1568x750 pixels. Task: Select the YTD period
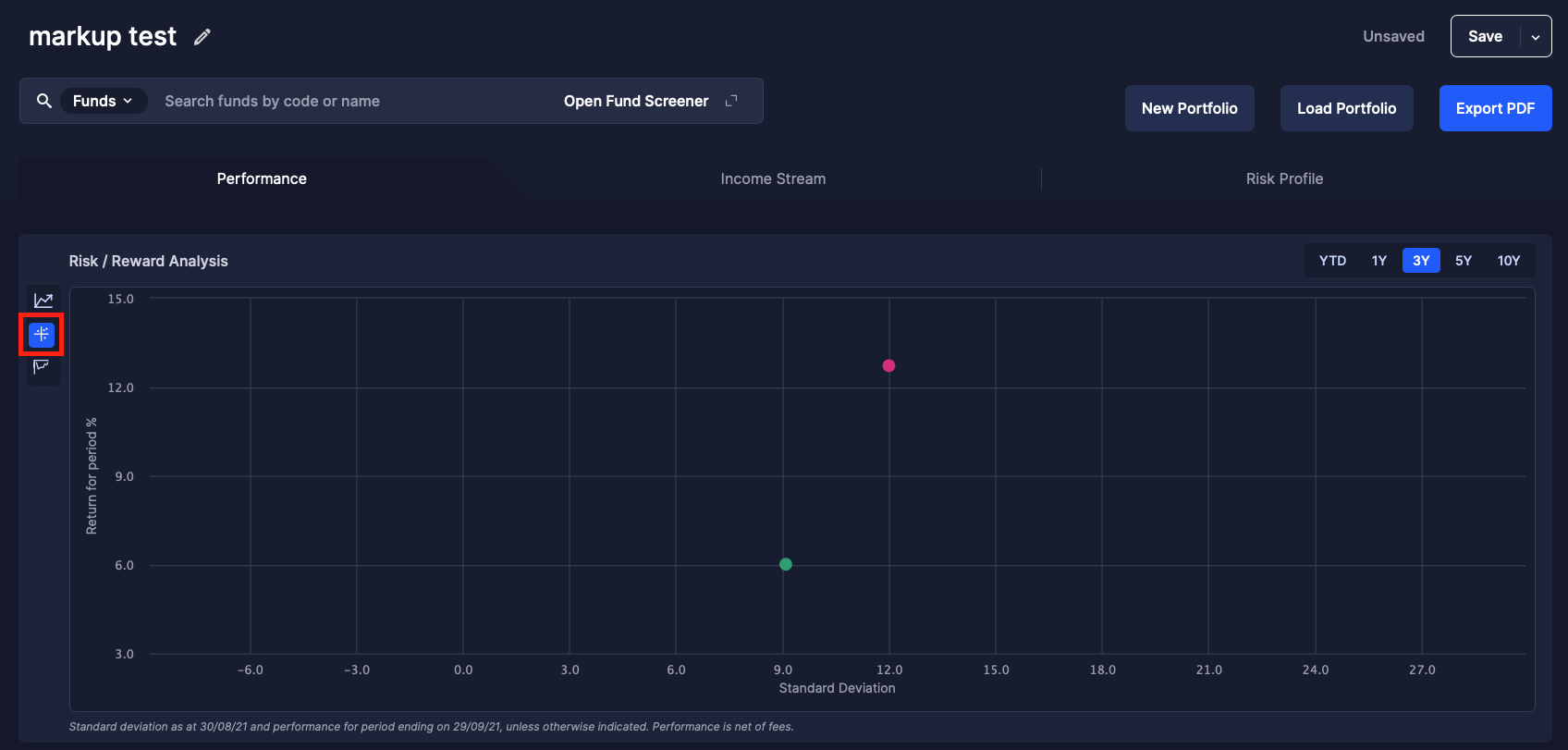(1332, 261)
